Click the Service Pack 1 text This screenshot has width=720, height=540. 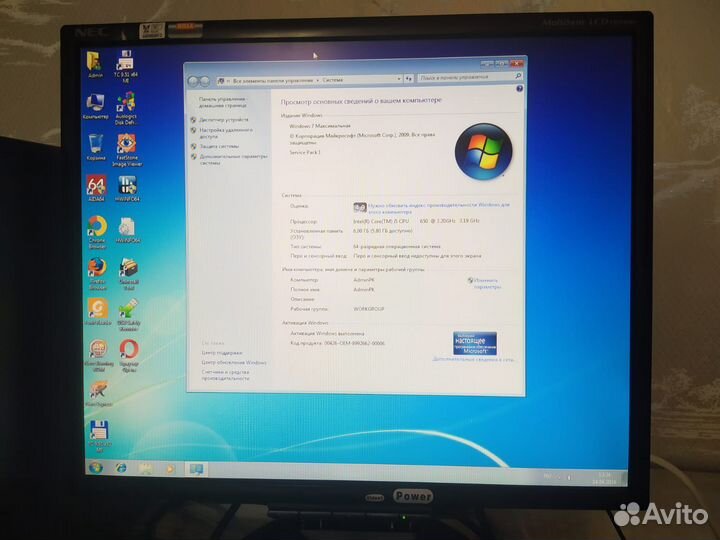tap(305, 152)
